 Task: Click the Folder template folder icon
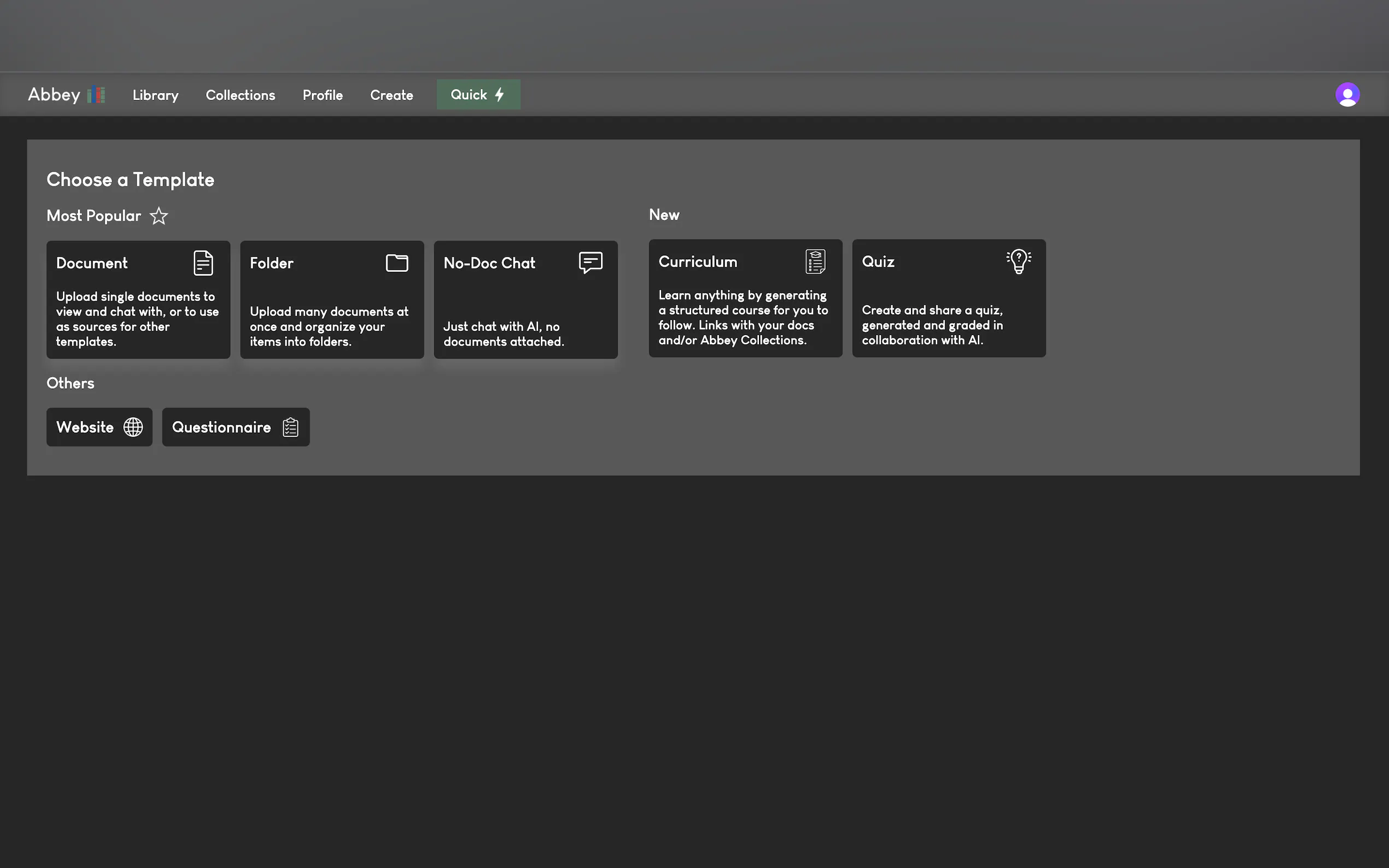click(397, 263)
